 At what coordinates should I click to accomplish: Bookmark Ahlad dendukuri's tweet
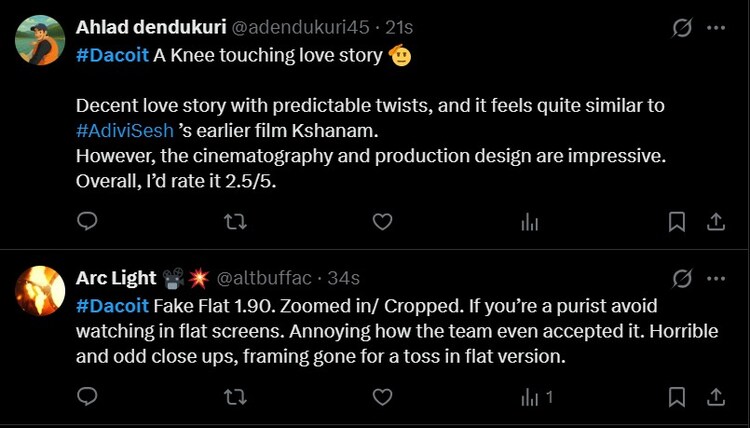pyautogui.click(x=677, y=222)
